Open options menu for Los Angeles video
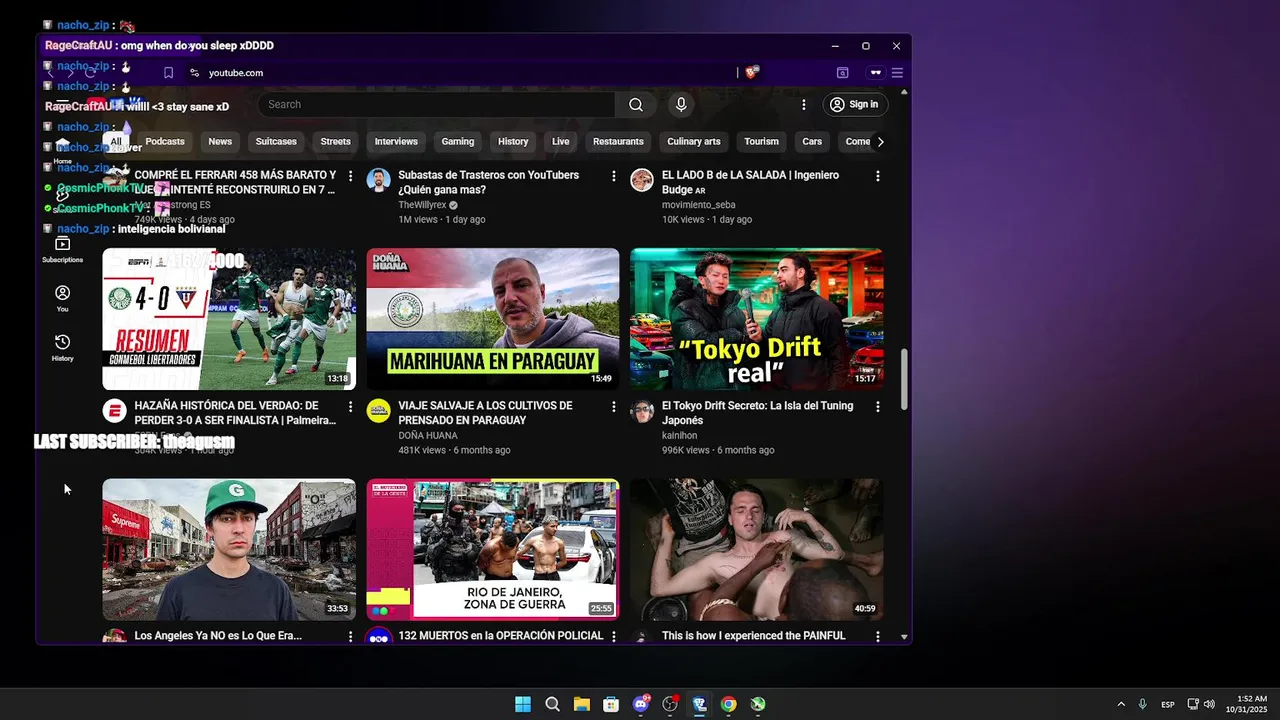This screenshot has width=1280, height=720. [350, 636]
